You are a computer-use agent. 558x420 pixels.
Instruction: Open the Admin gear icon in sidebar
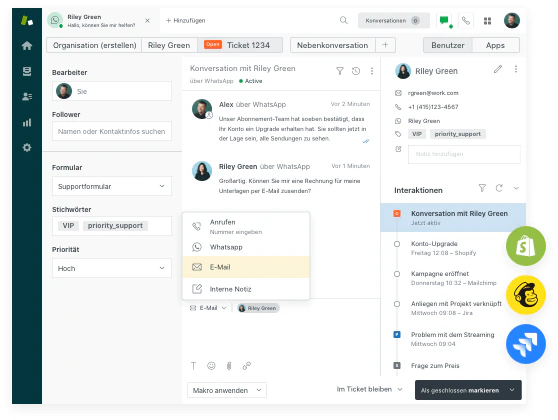(x=27, y=147)
